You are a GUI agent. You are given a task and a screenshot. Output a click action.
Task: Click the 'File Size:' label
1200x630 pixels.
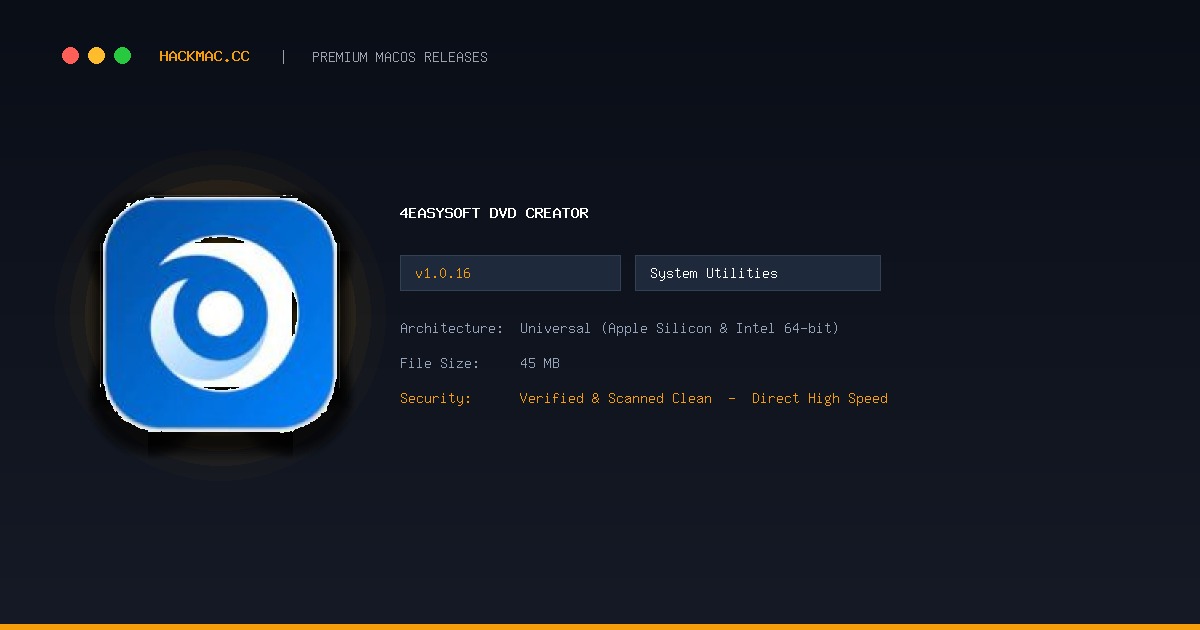coord(440,363)
